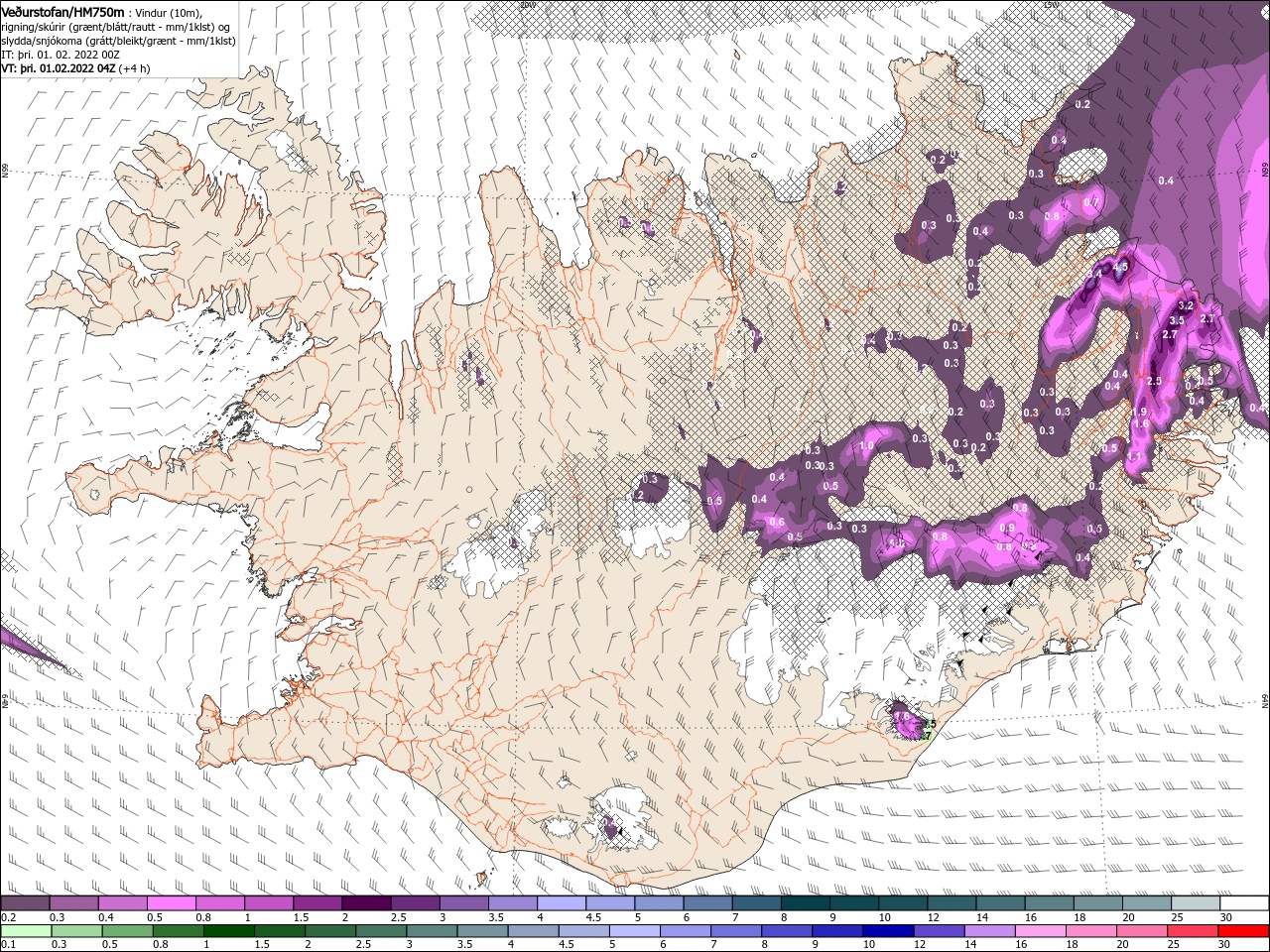Click the 1.9 snowfall value on the map
Viewport: 1270px width, 952px height.
1139,412
